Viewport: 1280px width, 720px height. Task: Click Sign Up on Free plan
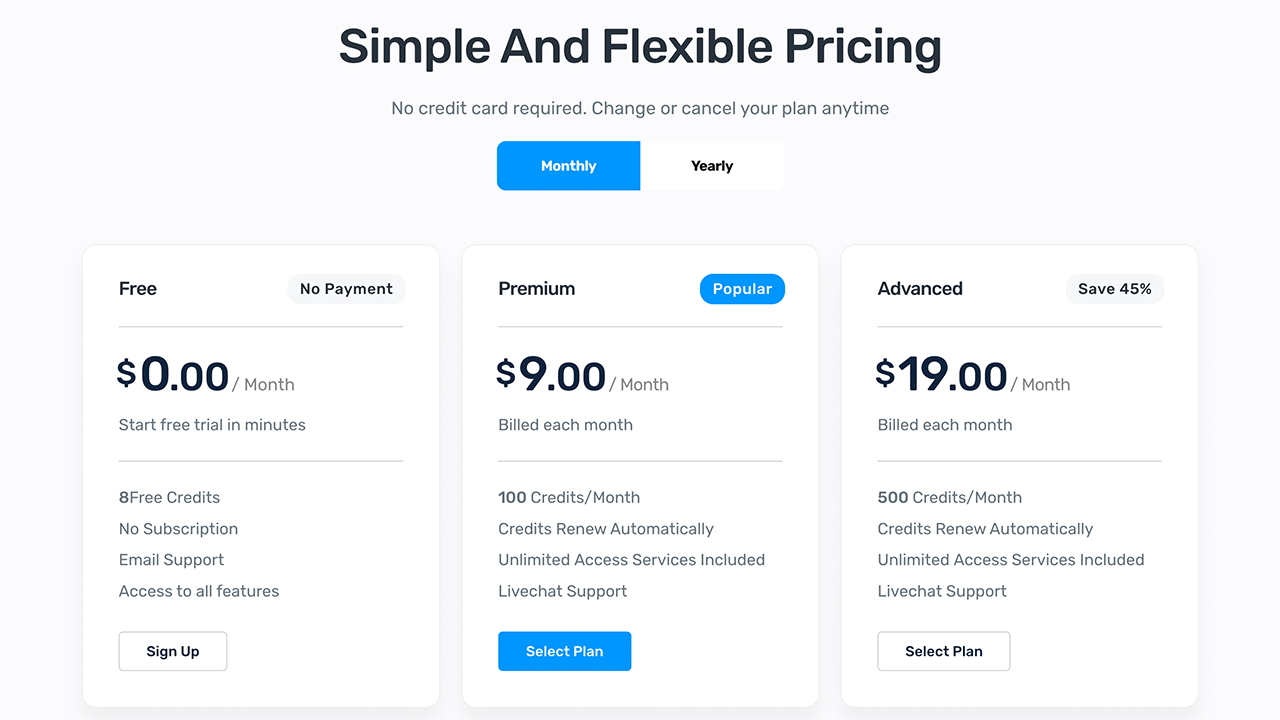point(173,651)
